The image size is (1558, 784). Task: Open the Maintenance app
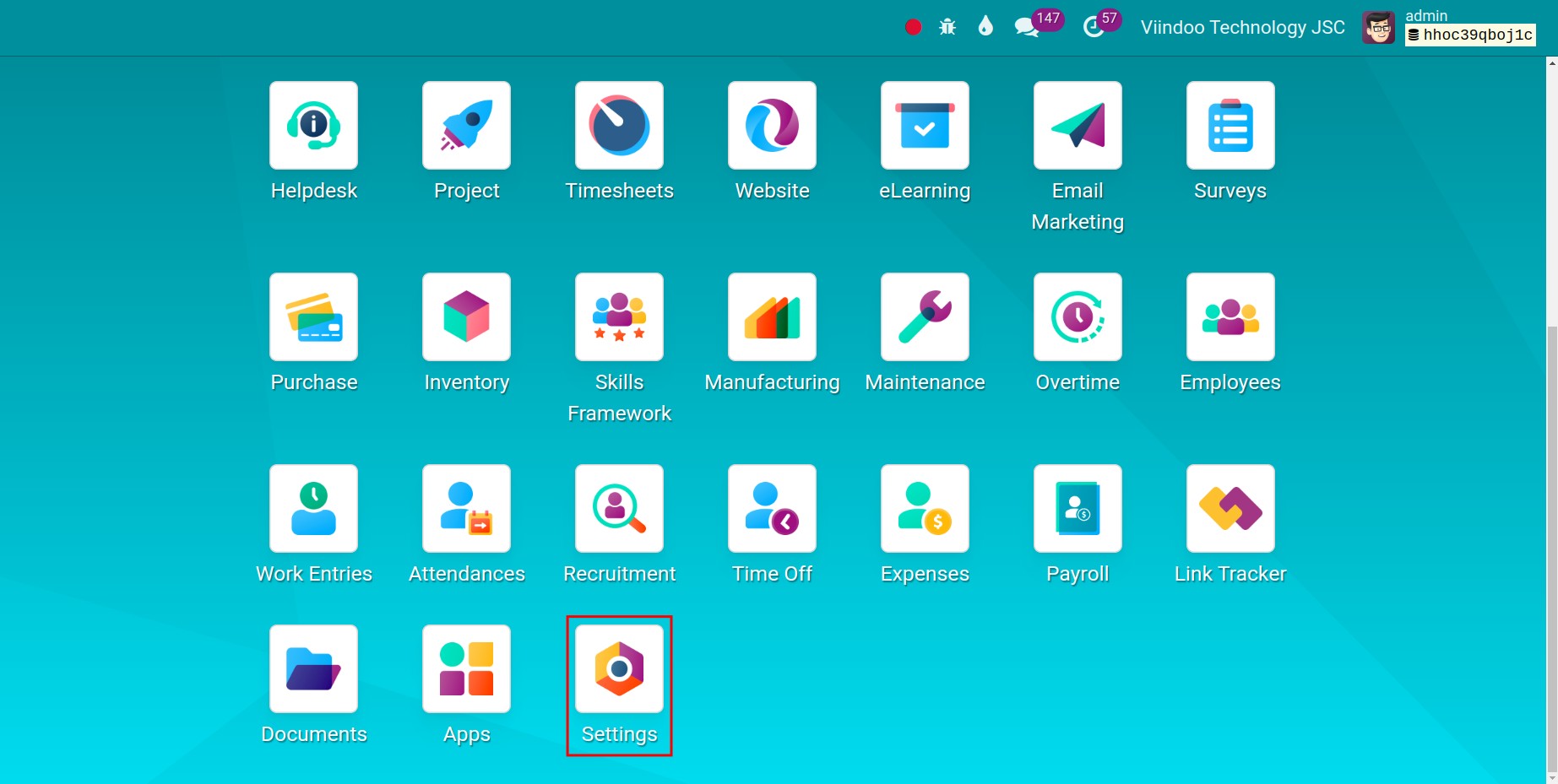click(x=925, y=317)
